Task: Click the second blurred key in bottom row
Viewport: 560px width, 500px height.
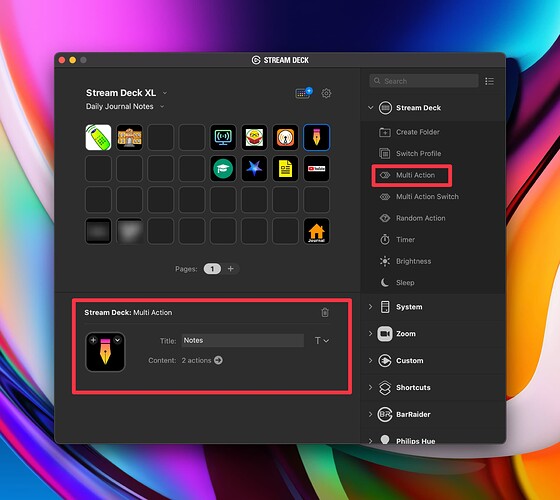Action: pyautogui.click(x=129, y=231)
